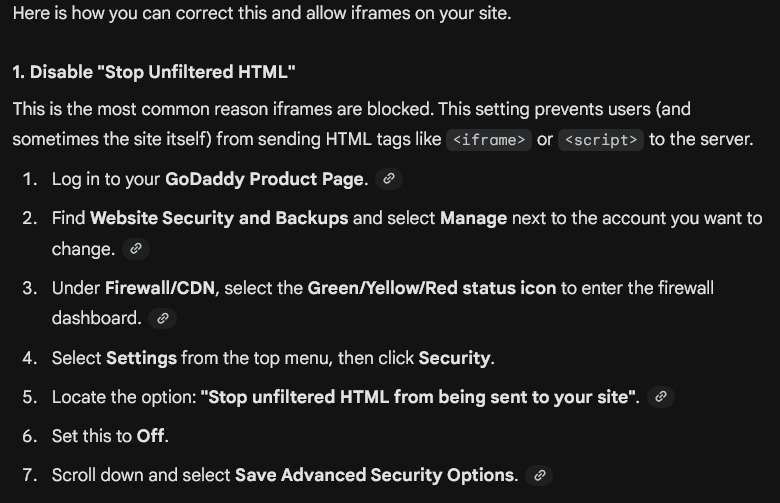Open the source link icon after GoDaddy Product Page
The width and height of the screenshot is (780, 503).
click(x=389, y=179)
